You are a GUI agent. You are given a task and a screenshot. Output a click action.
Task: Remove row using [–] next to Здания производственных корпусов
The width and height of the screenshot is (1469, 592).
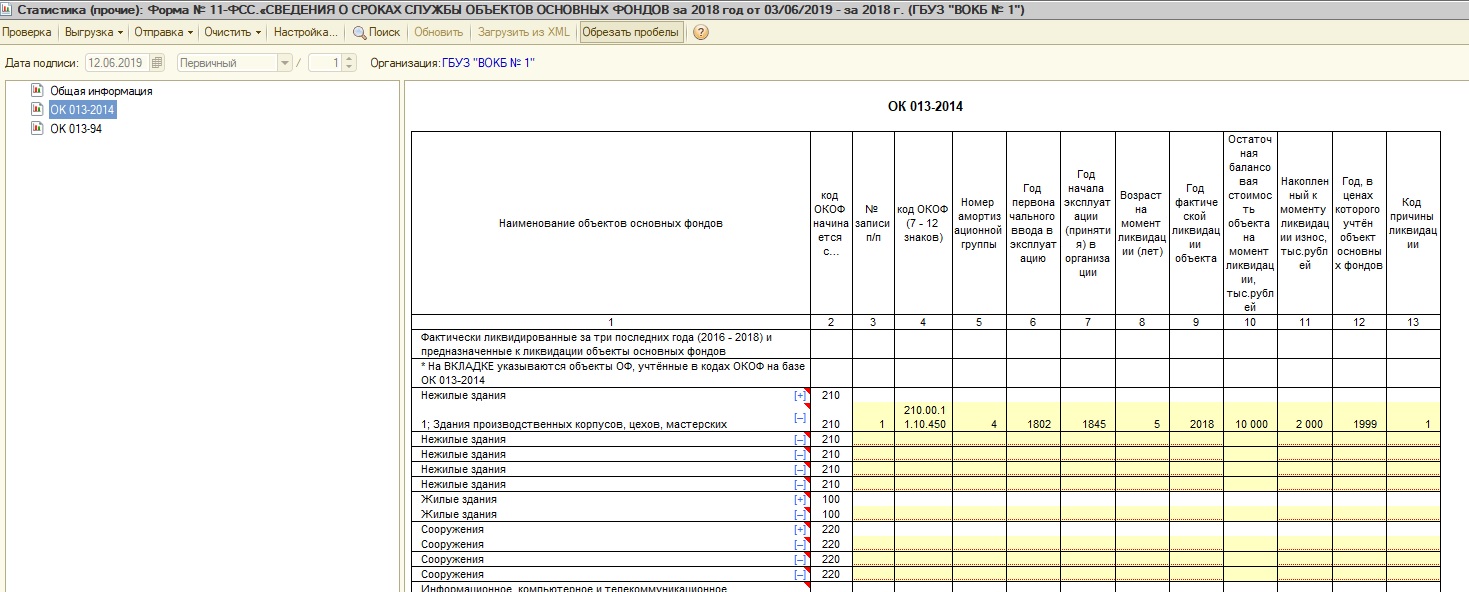(799, 418)
